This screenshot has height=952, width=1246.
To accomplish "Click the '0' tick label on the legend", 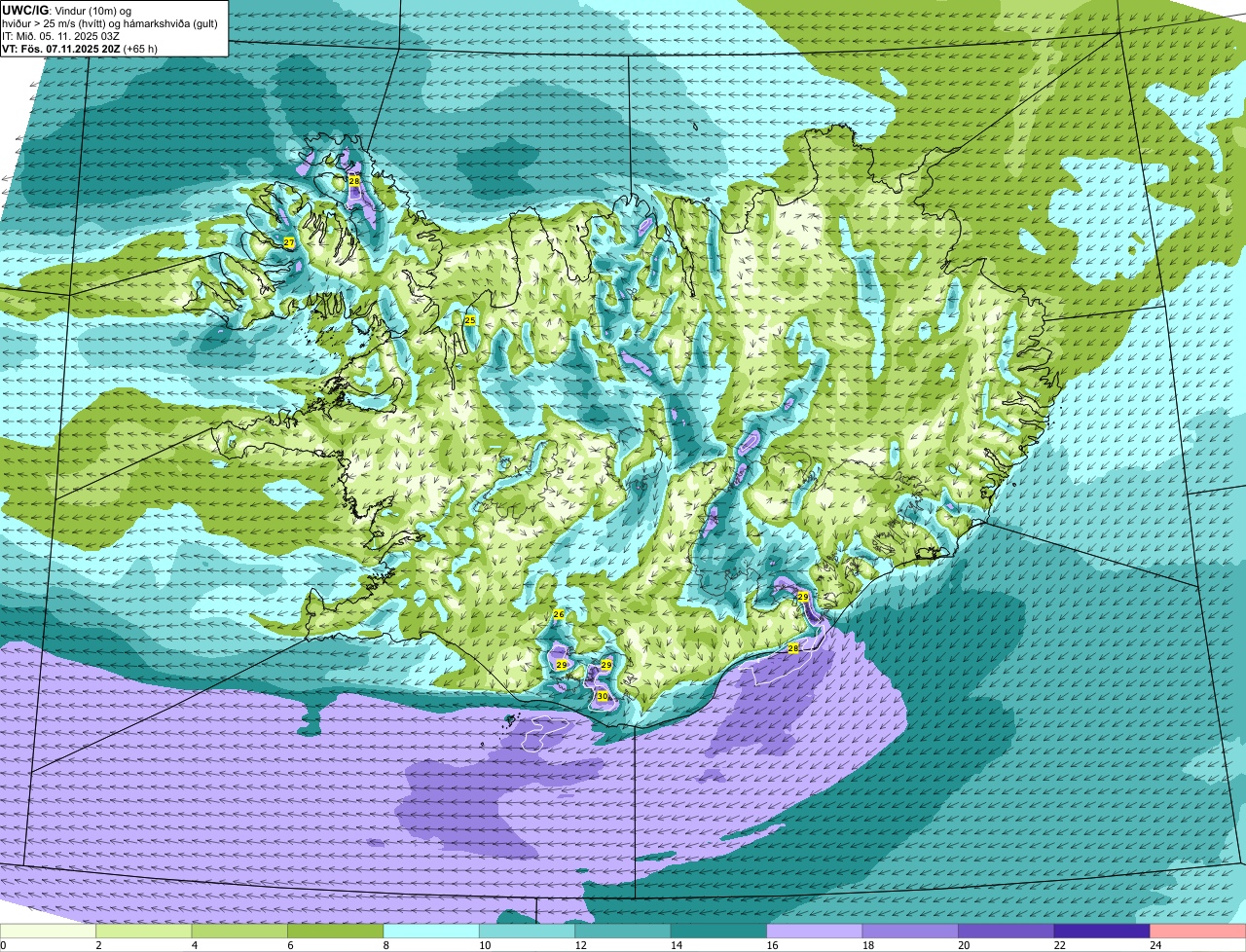I will 3,945.
